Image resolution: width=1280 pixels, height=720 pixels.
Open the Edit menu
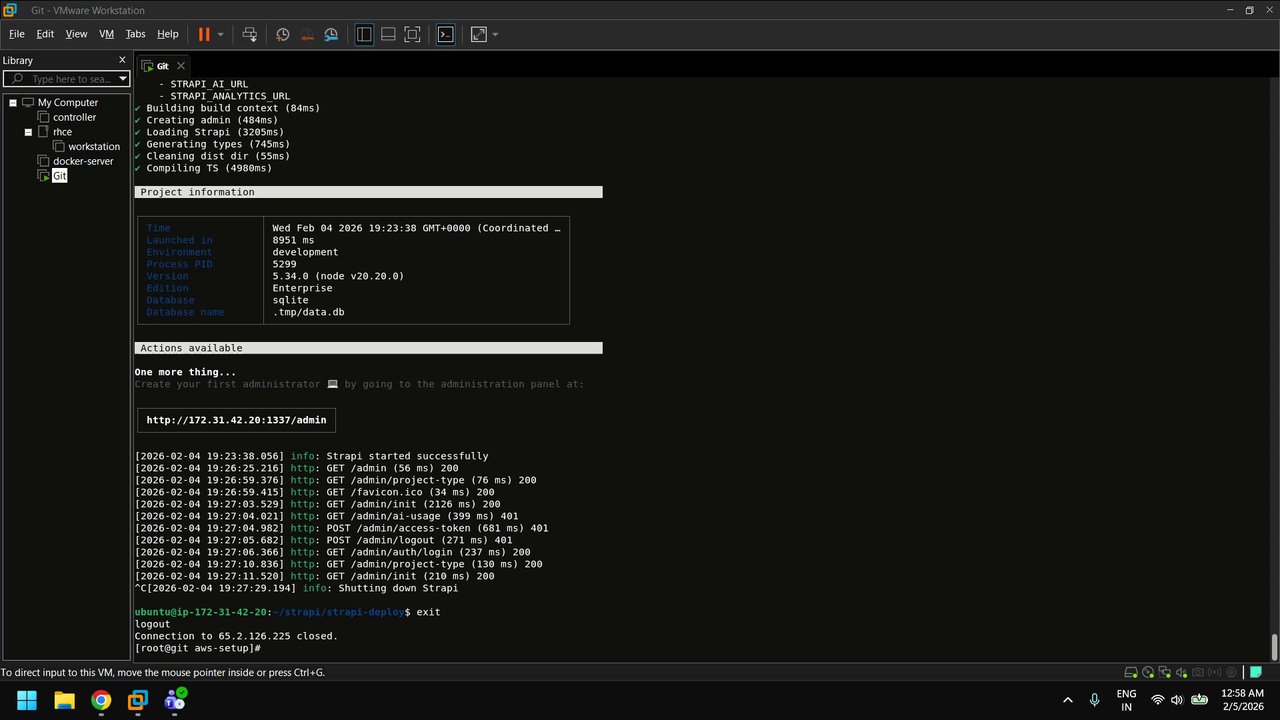[45, 34]
